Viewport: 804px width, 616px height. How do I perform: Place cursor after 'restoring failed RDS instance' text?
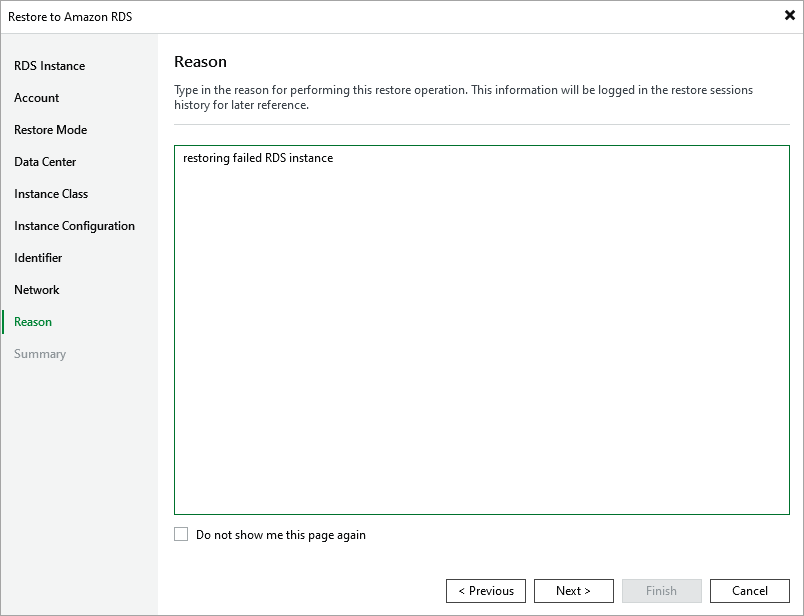[334, 158]
